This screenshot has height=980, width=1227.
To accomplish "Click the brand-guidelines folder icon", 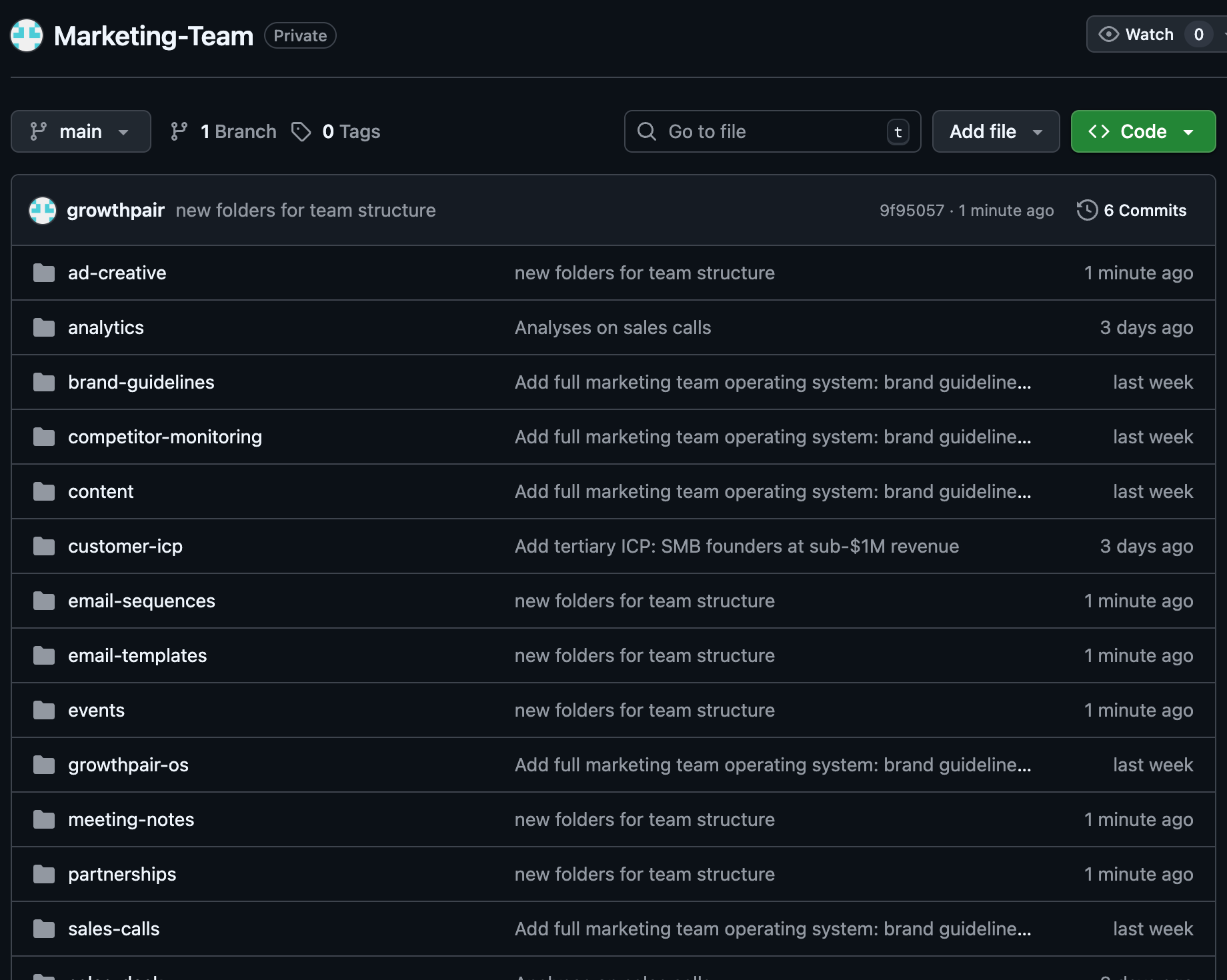I will [x=44, y=382].
